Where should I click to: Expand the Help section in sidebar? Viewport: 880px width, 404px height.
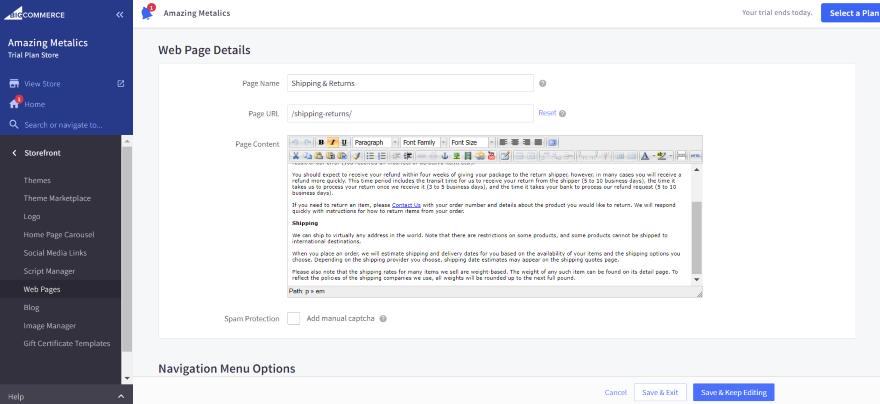(66, 396)
